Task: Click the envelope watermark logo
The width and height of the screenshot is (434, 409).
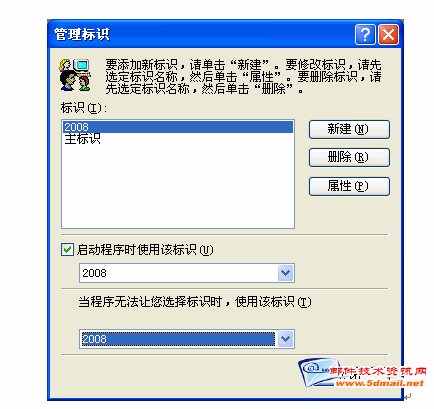Action: [x=319, y=372]
